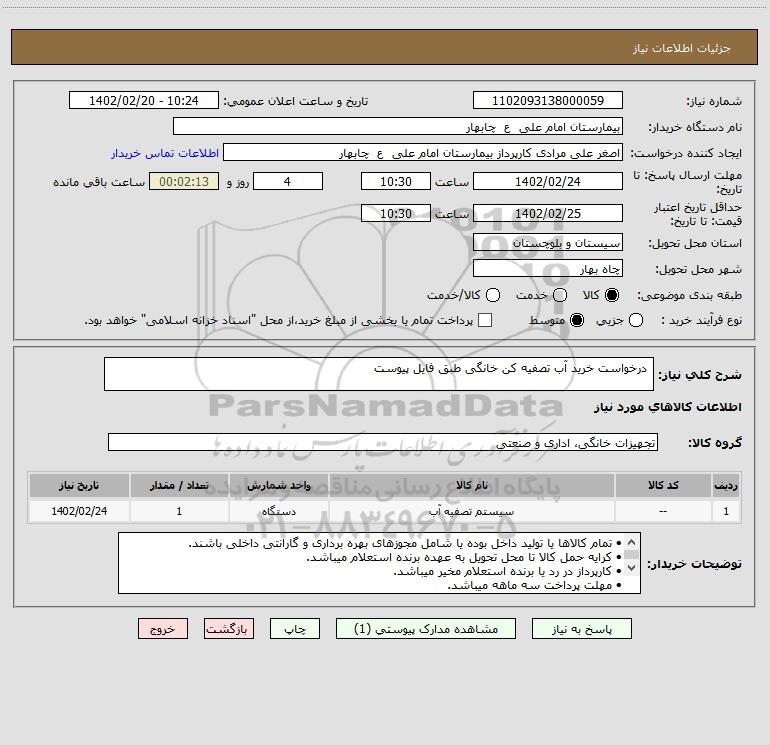Screen dimensions: 770x745
Task: Click the واحد شمارش column header
Action: [279, 485]
